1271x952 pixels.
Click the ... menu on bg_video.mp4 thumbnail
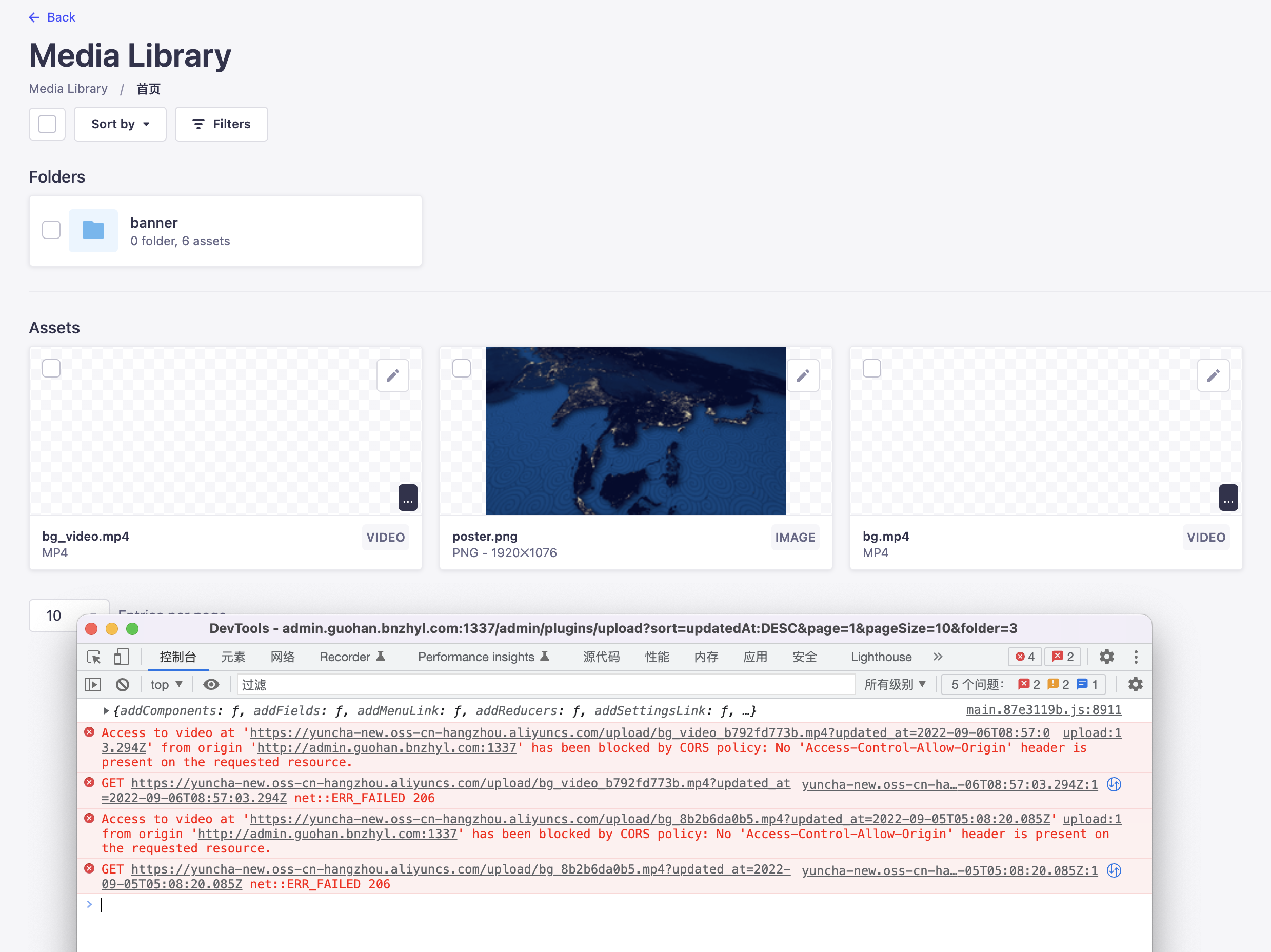408,498
